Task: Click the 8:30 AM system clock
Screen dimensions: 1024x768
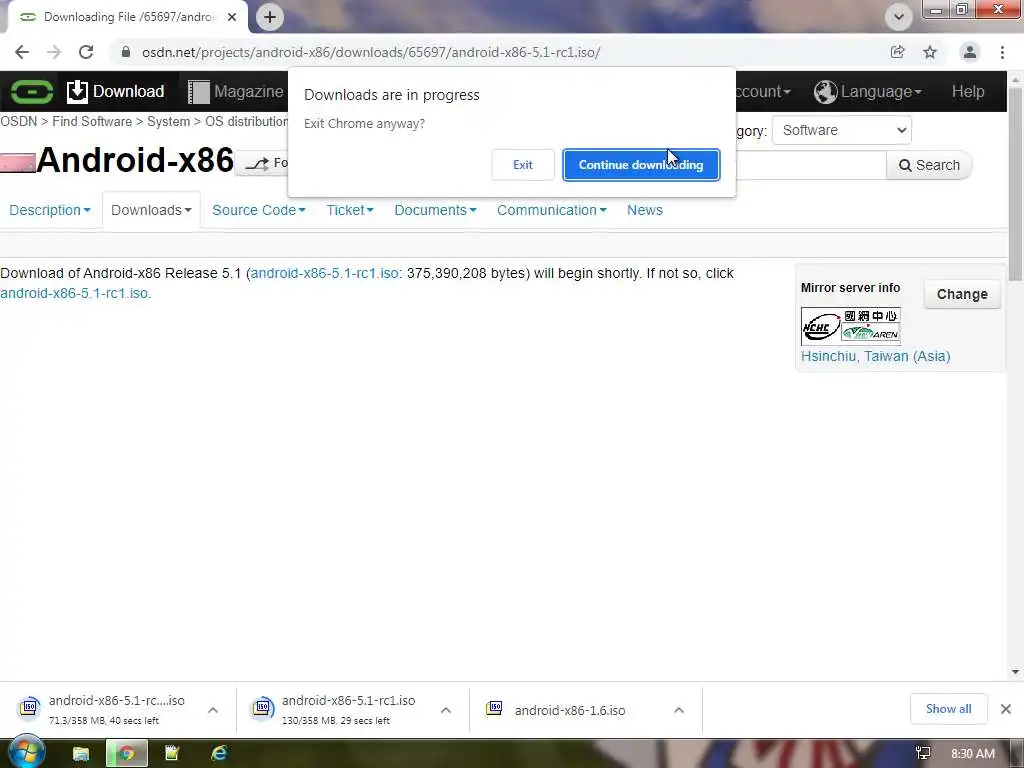Action: click(972, 754)
